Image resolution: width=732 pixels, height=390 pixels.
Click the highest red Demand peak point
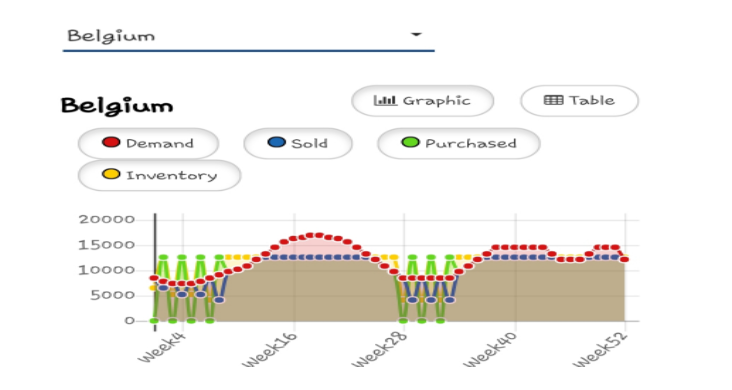tap(318, 236)
